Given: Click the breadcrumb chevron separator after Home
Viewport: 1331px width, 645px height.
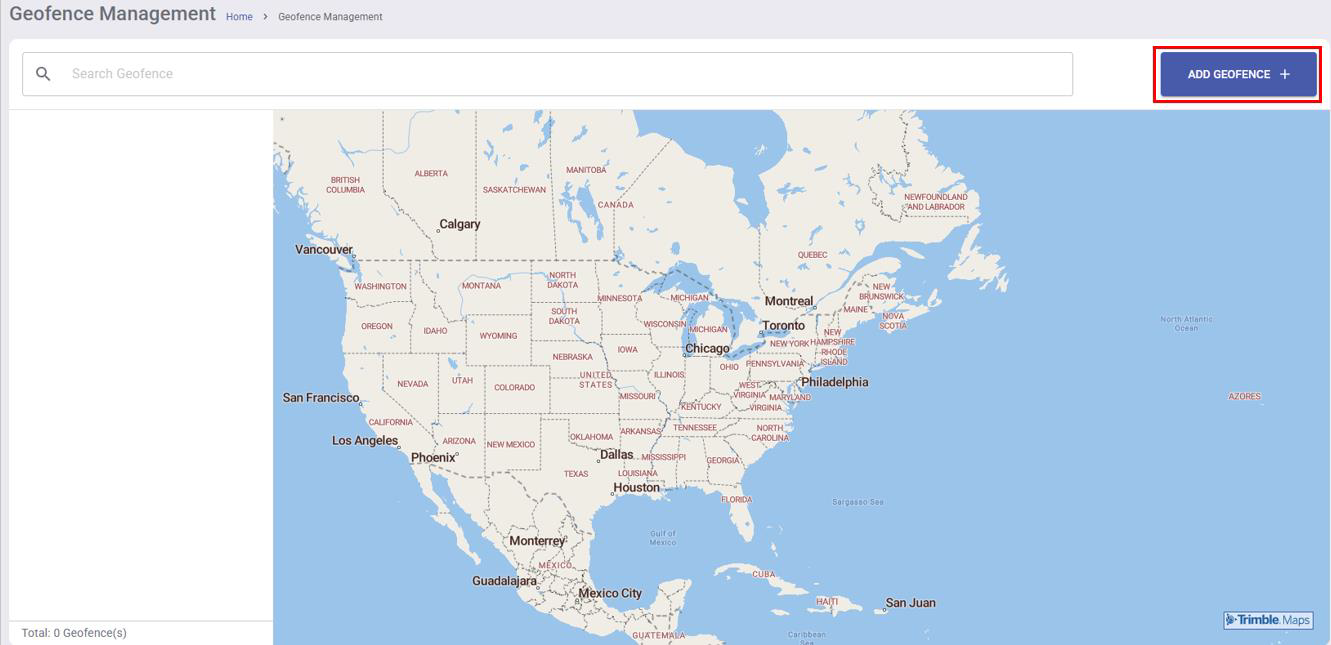Looking at the screenshot, I should pyautogui.click(x=265, y=17).
